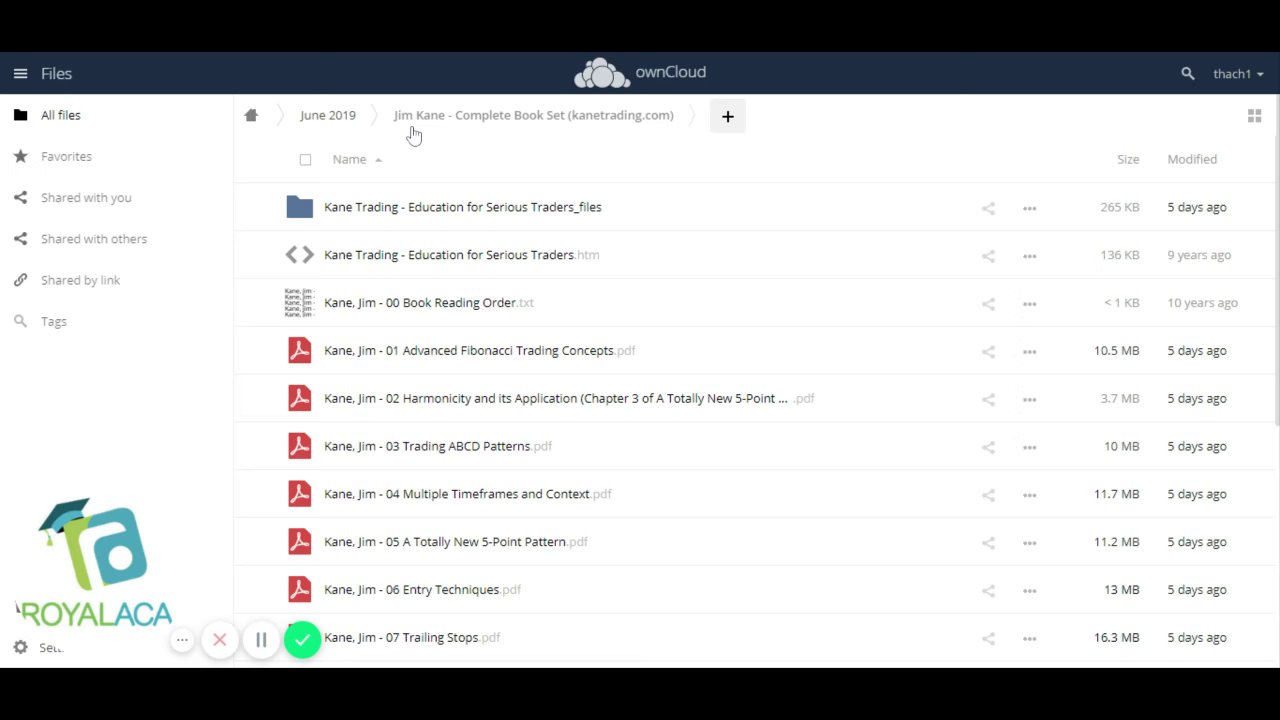
Task: Click PDF icon of Trading ABCD Patterns
Action: pos(299,446)
